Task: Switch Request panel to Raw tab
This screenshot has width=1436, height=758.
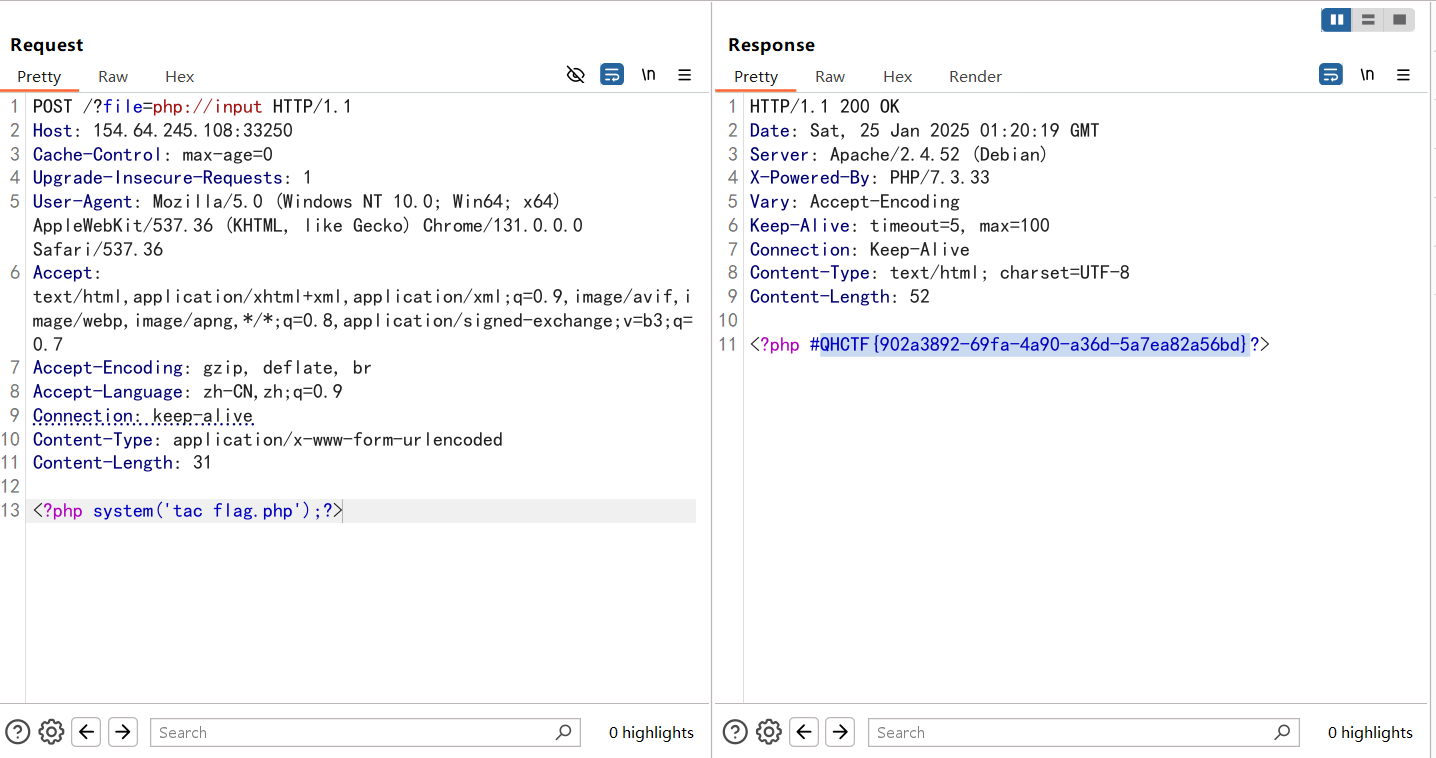Action: [x=113, y=76]
